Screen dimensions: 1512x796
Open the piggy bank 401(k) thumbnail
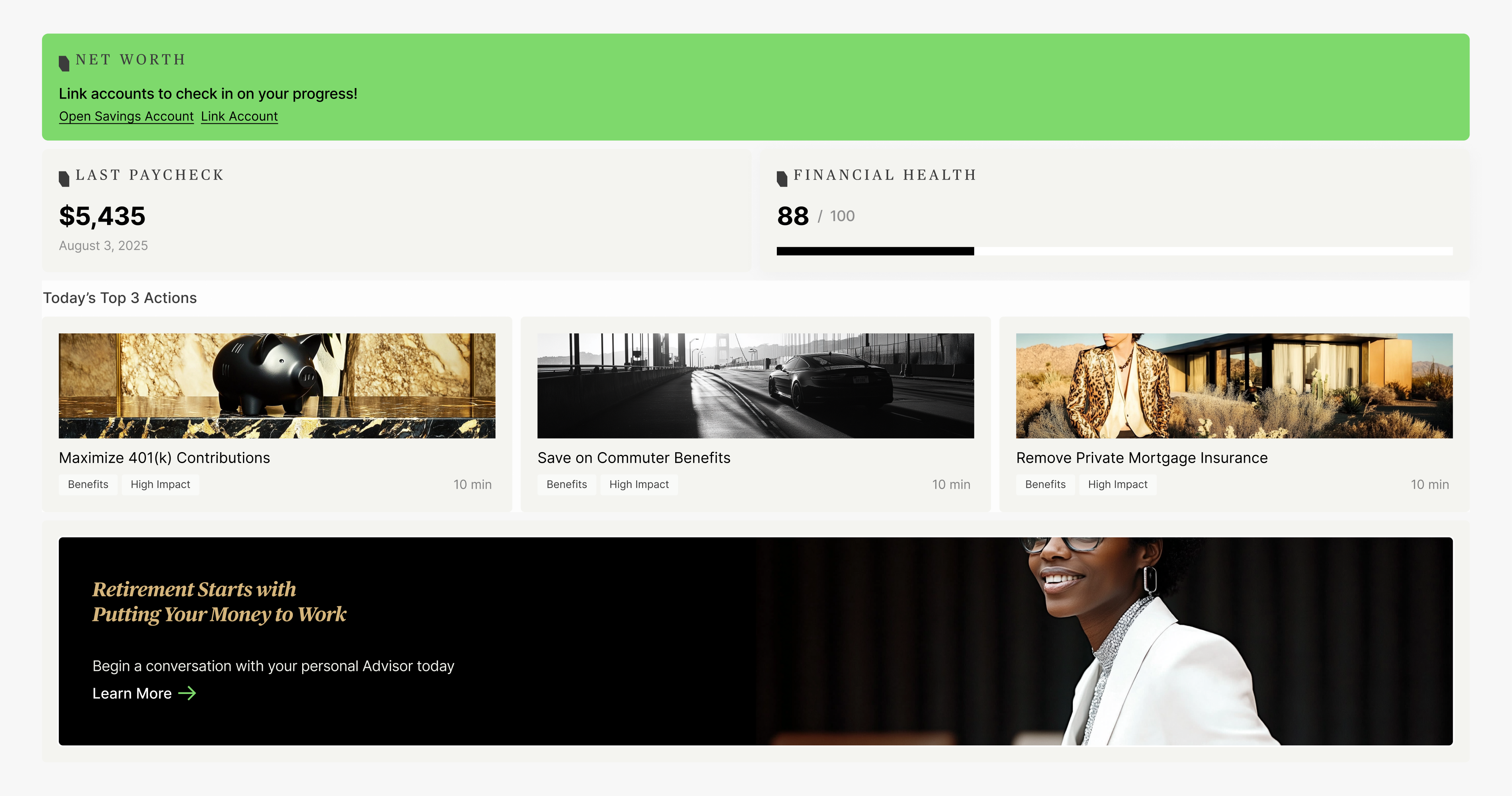click(277, 386)
